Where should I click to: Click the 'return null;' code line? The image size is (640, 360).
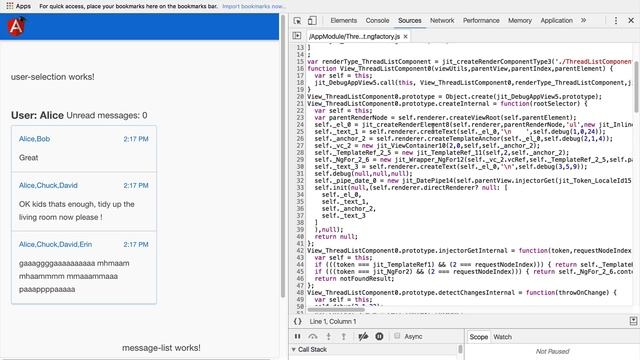tap(336, 237)
